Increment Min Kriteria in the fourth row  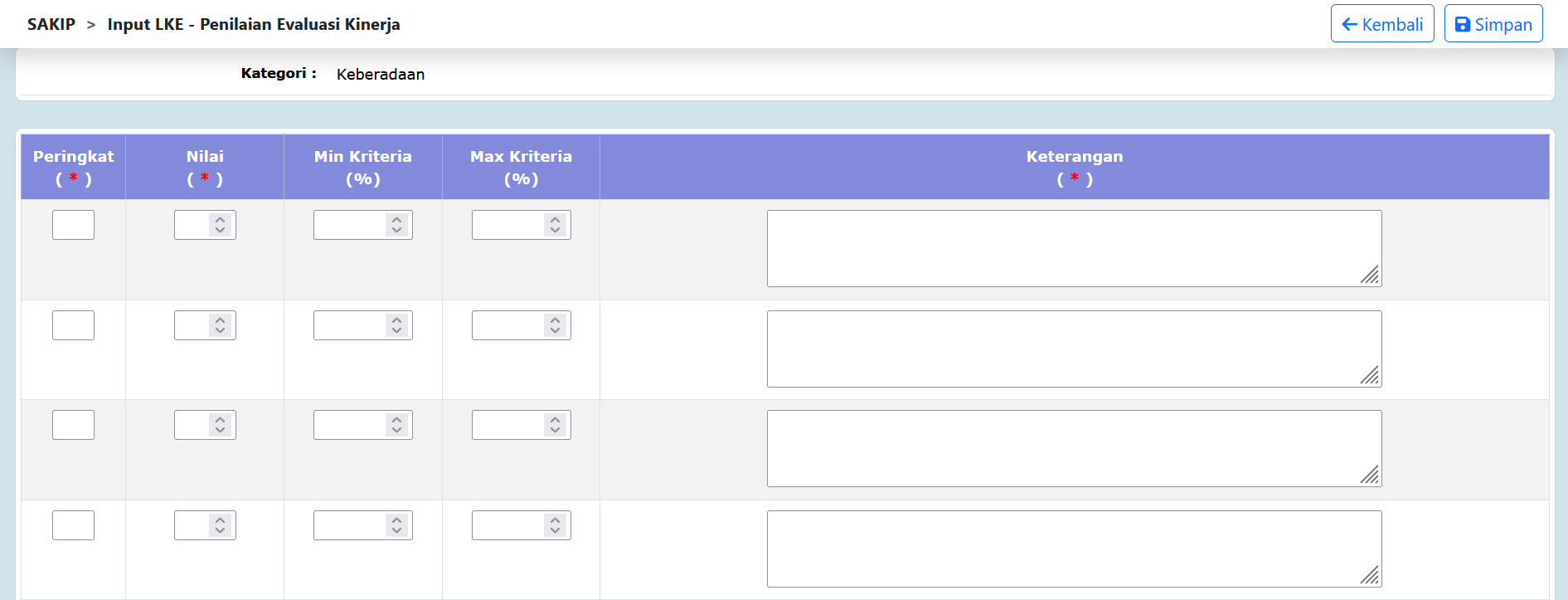point(396,520)
